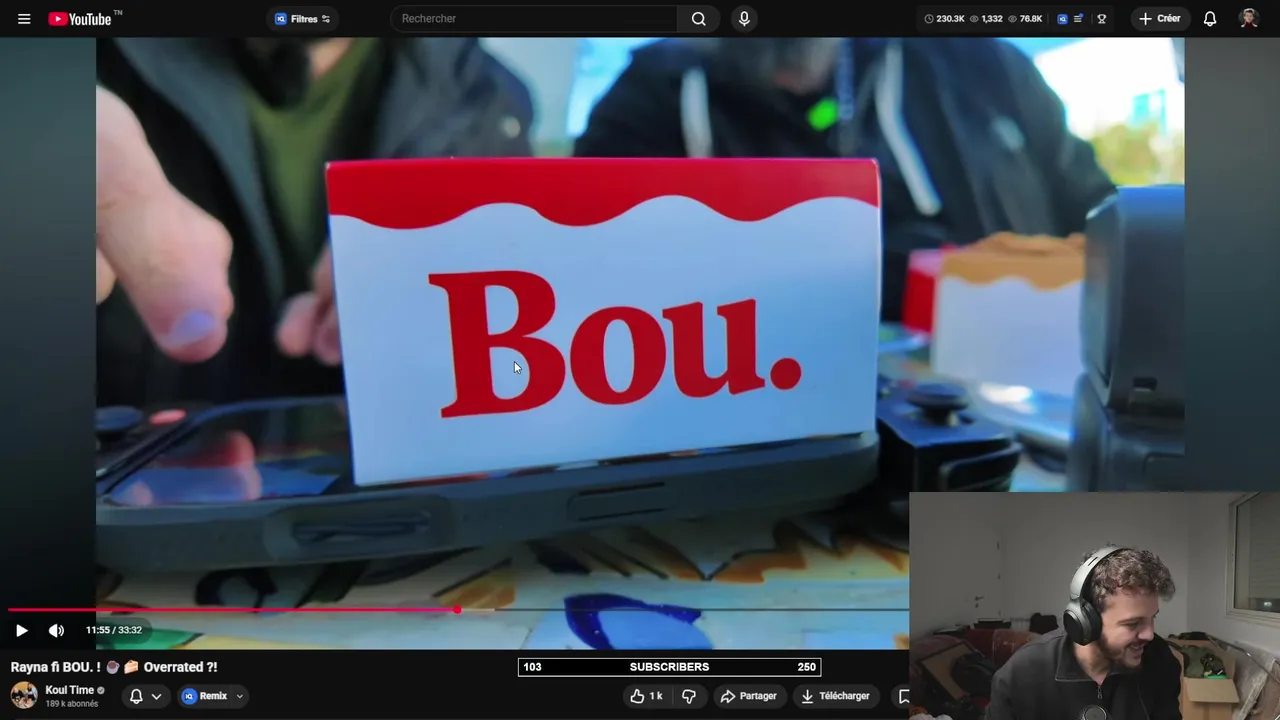Click the Bou. box in the video
The height and width of the screenshot is (720, 1280).
pos(604,320)
